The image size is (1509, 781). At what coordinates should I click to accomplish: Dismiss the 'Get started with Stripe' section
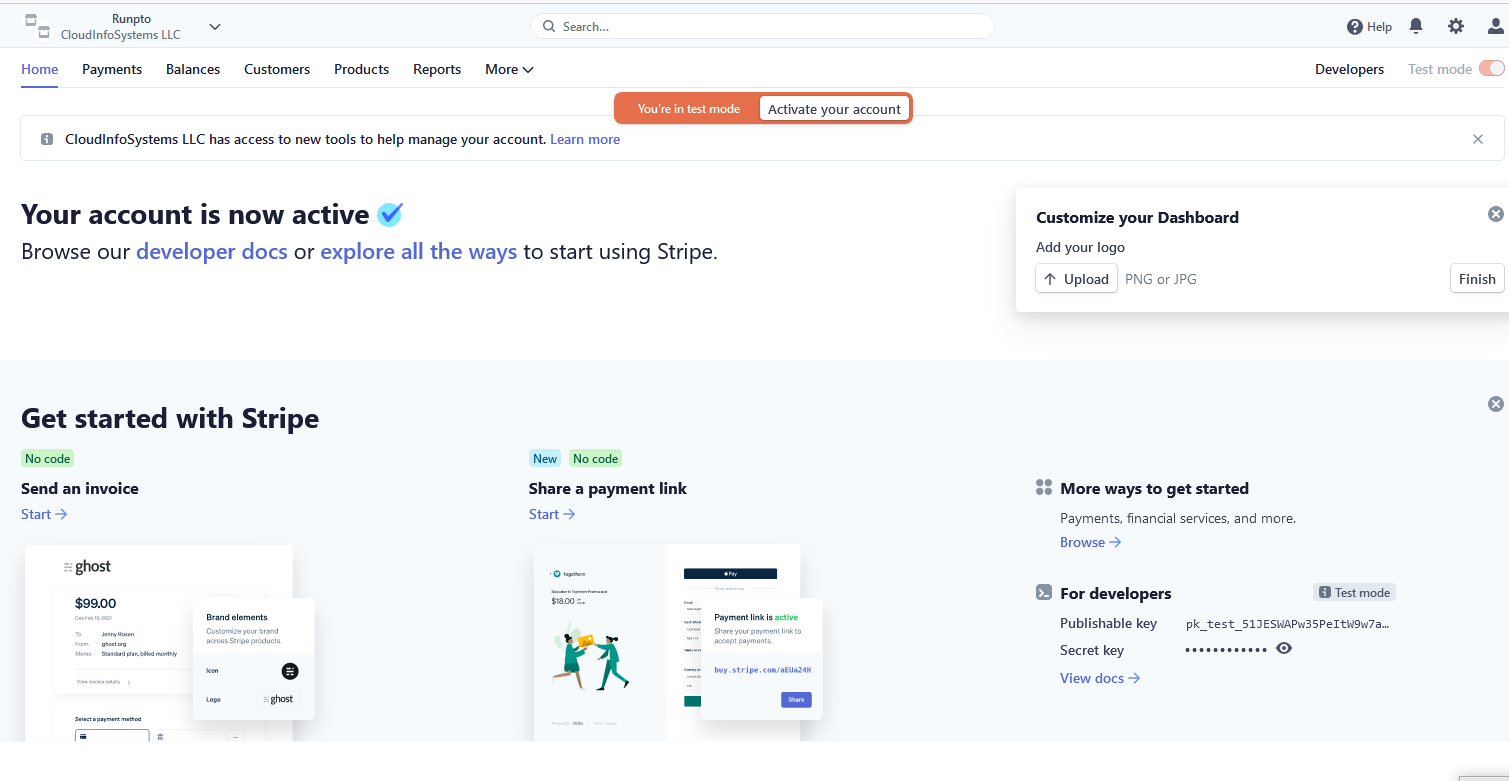[x=1495, y=403]
